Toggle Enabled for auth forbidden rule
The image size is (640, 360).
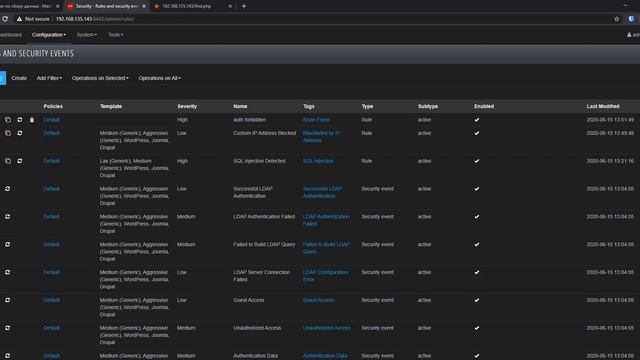pos(477,120)
